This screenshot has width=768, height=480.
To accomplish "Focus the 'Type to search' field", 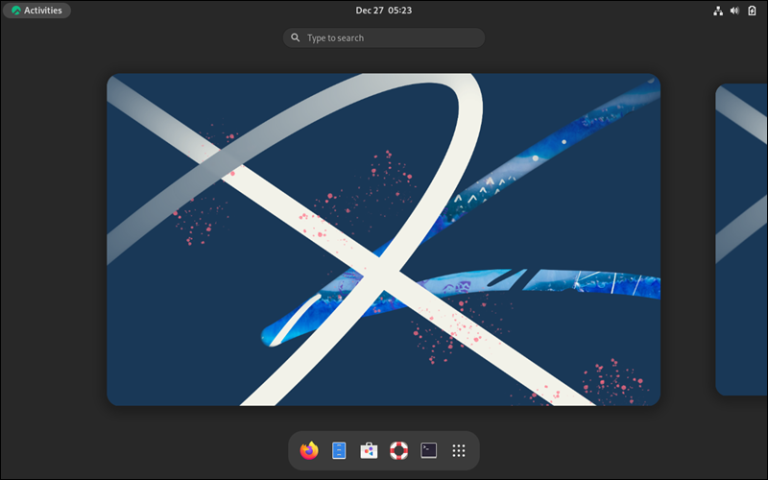I will pyautogui.click(x=390, y=38).
